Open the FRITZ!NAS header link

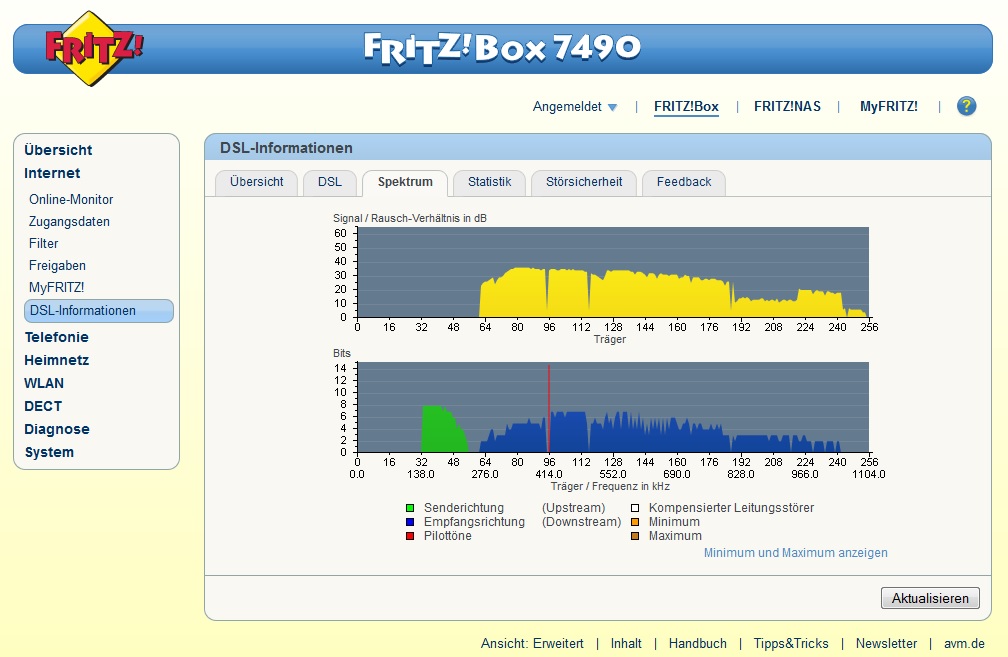[x=787, y=107]
